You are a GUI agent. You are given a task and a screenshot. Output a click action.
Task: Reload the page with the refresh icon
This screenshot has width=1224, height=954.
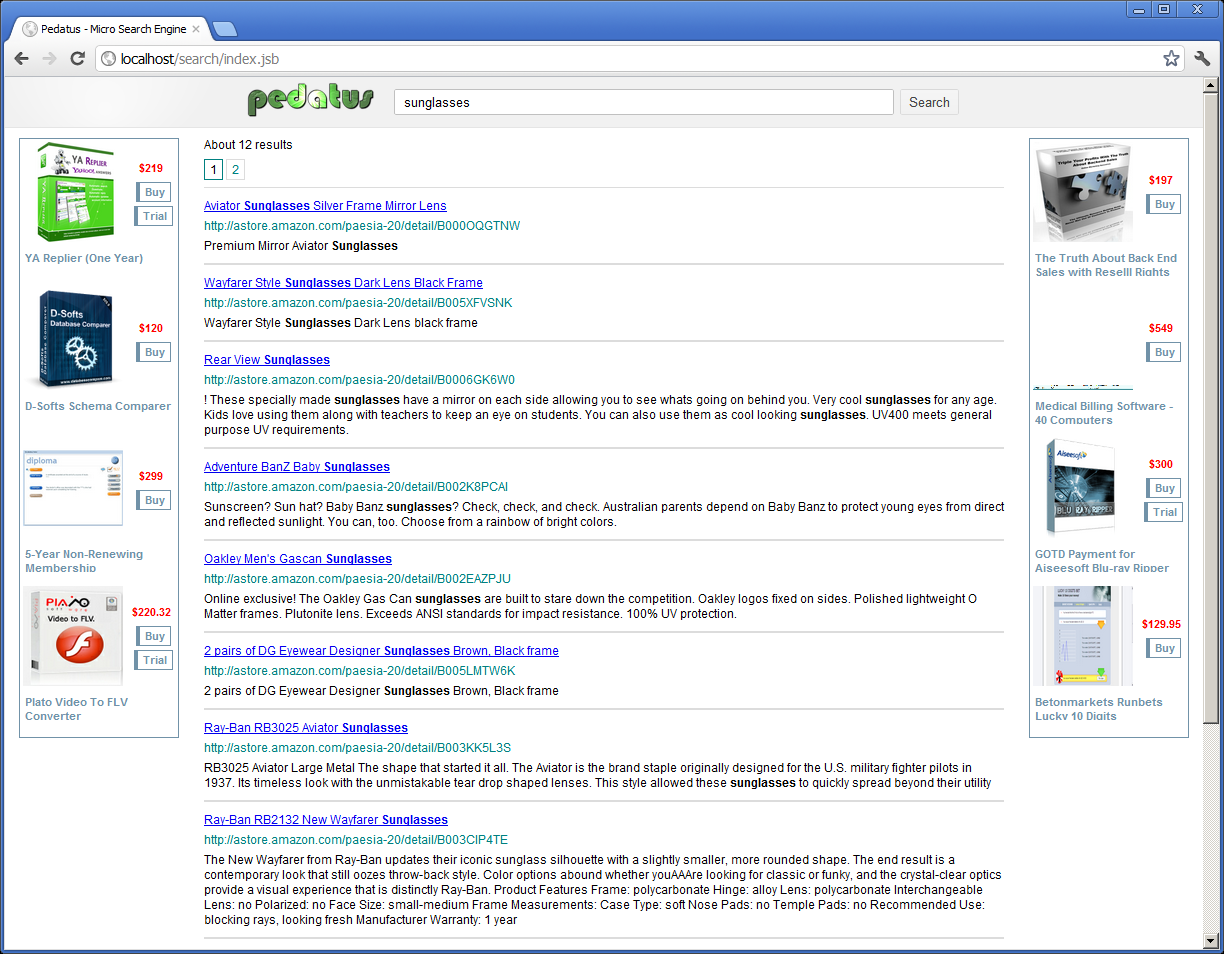[x=77, y=59]
